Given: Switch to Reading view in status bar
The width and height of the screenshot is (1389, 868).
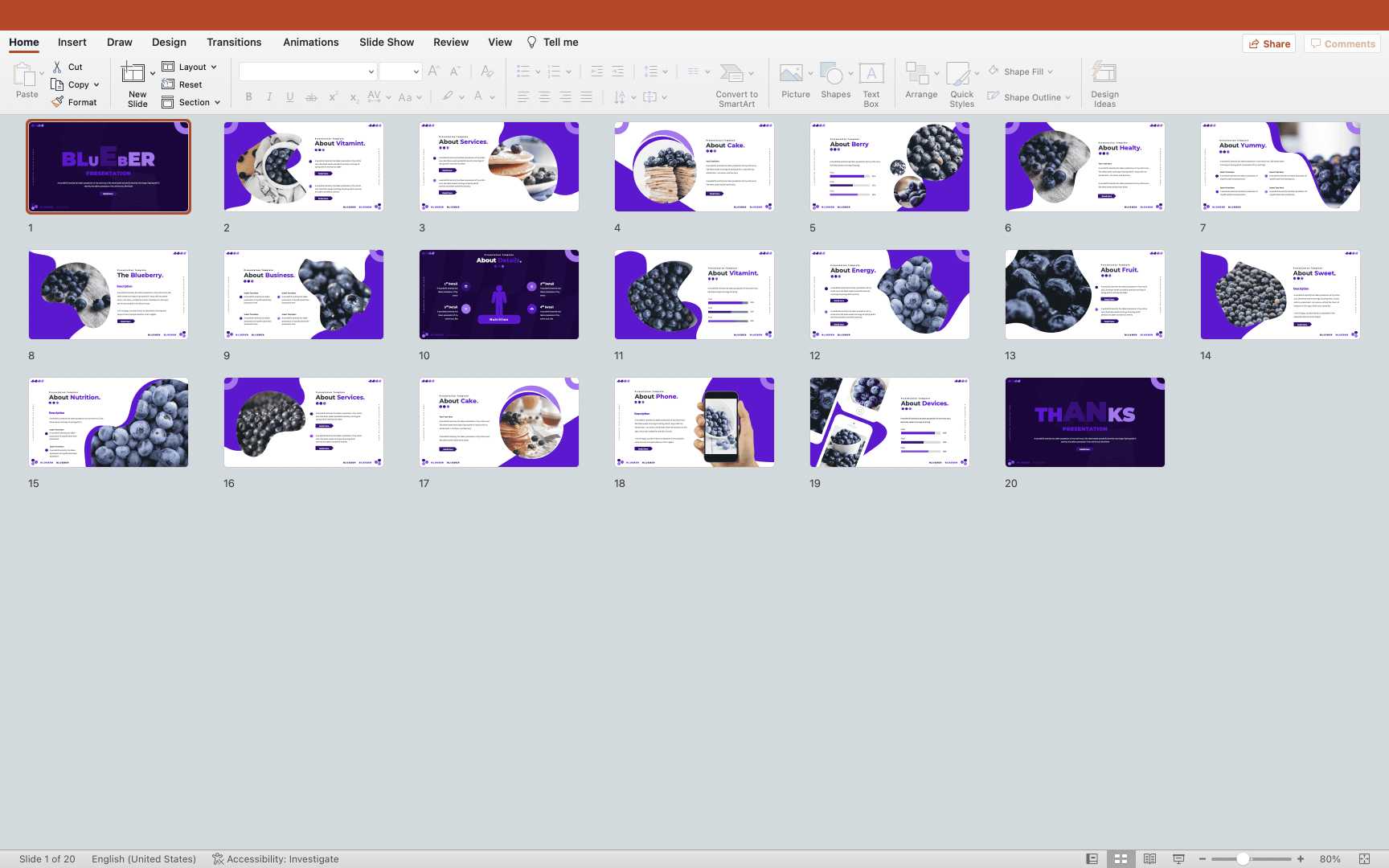Looking at the screenshot, I should [1149, 859].
